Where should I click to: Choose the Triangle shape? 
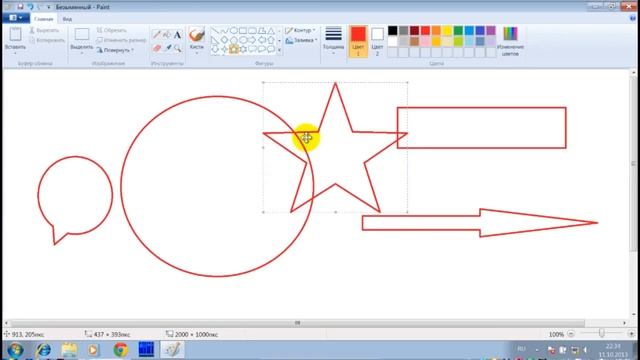271,31
